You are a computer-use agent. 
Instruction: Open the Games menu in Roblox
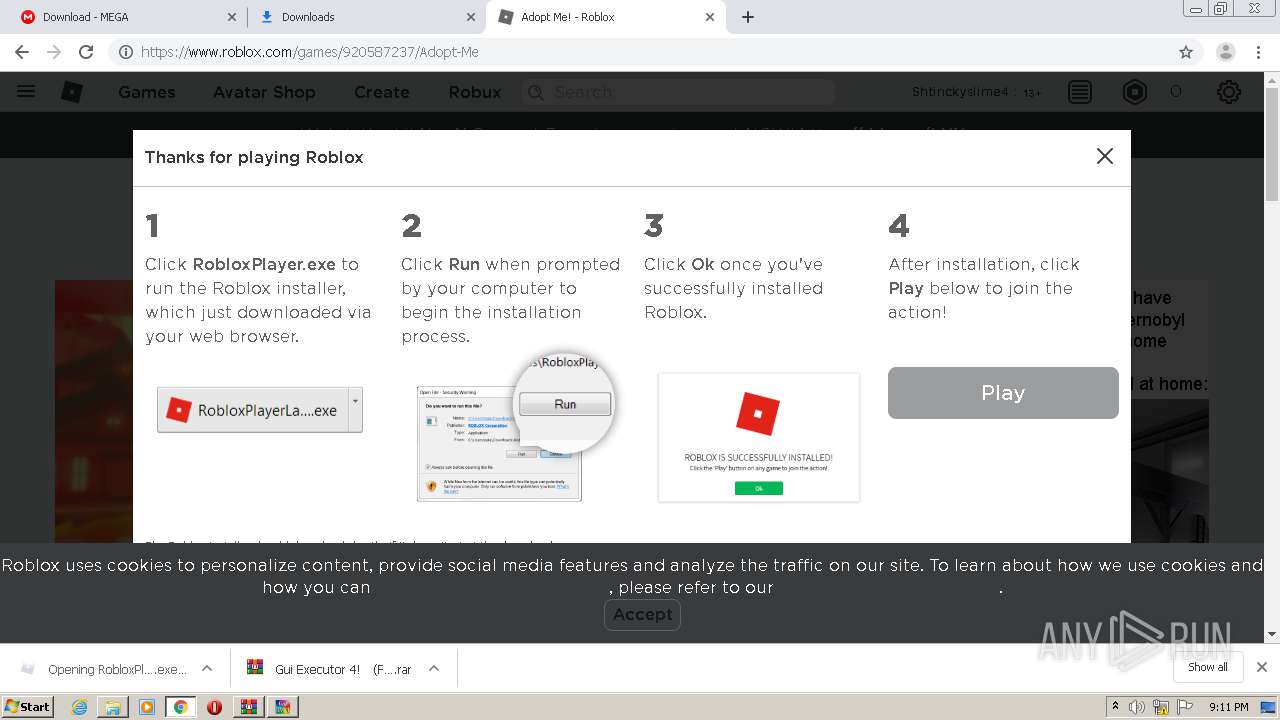[147, 92]
